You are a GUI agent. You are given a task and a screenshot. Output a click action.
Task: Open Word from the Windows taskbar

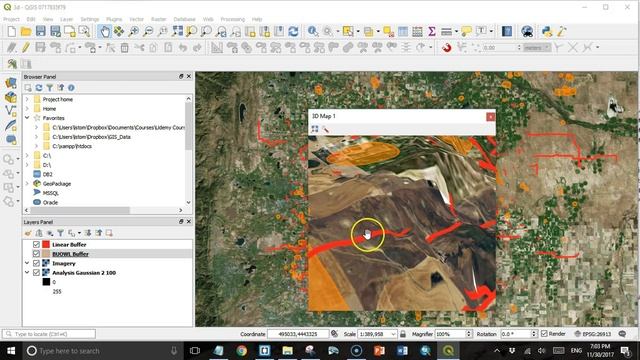click(x=402, y=351)
